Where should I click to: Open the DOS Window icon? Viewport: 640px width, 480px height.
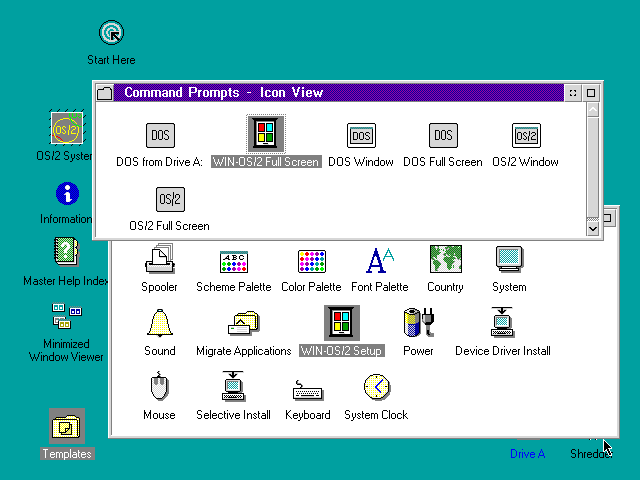361,135
